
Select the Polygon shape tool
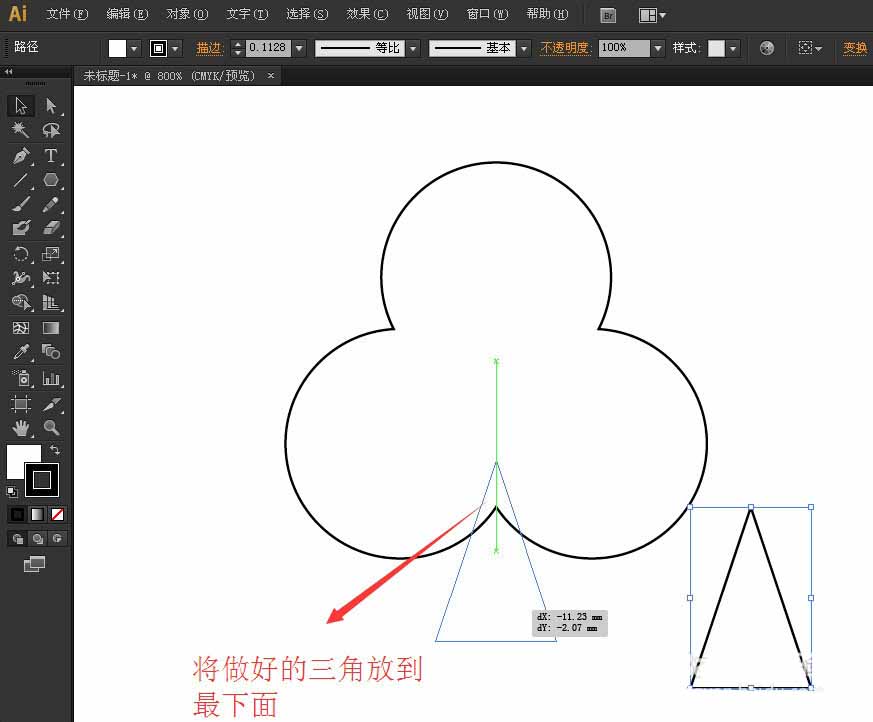pos(51,180)
